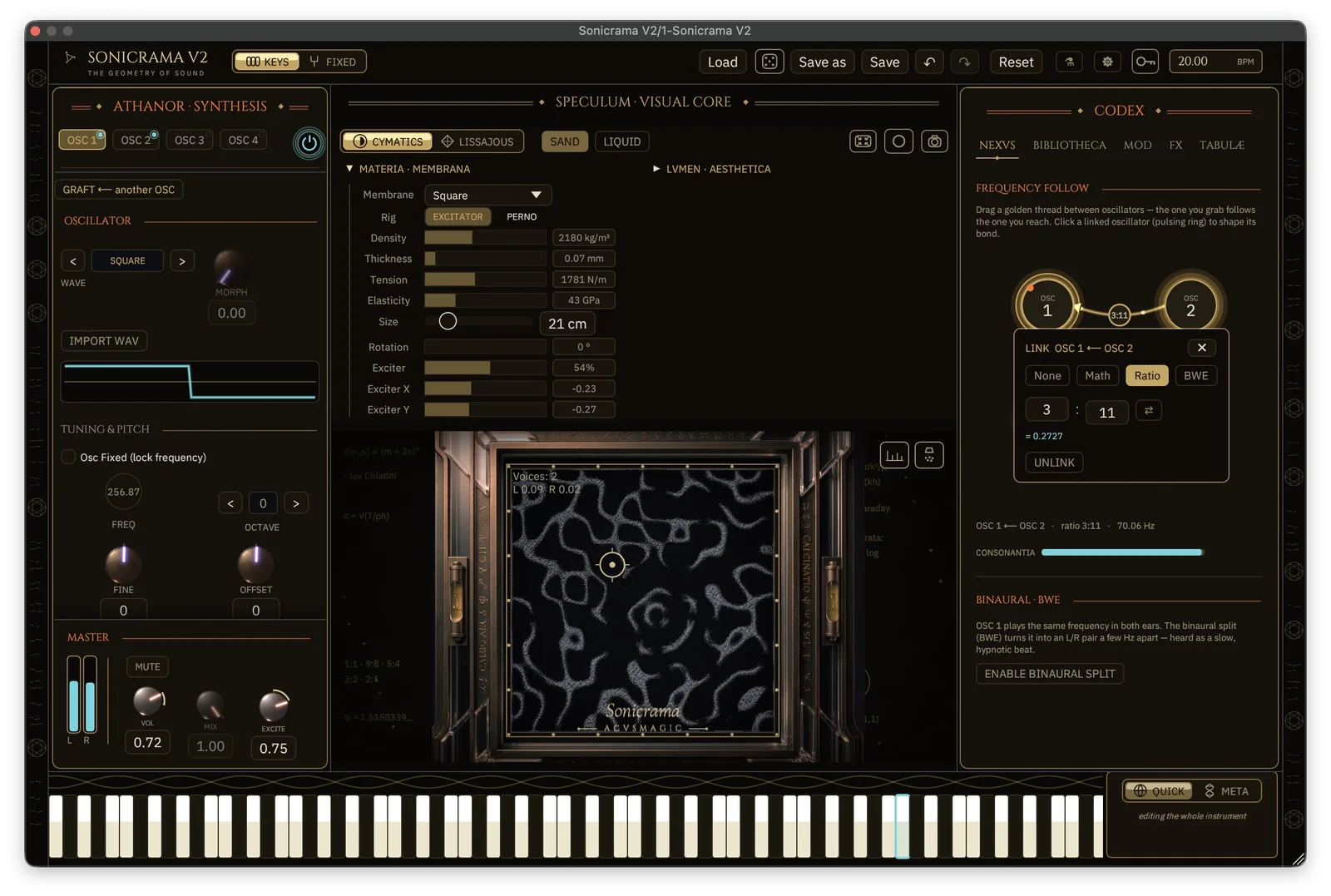Screen dimensions: 1331x896
Task: Select the OSC 1 node circle
Action: point(1047,305)
